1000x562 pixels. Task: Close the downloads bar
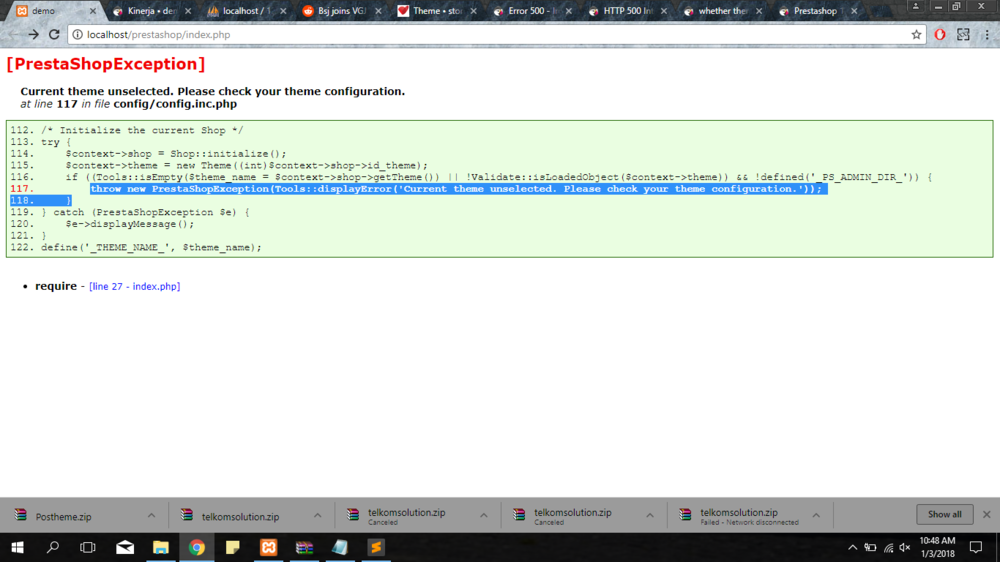987,514
